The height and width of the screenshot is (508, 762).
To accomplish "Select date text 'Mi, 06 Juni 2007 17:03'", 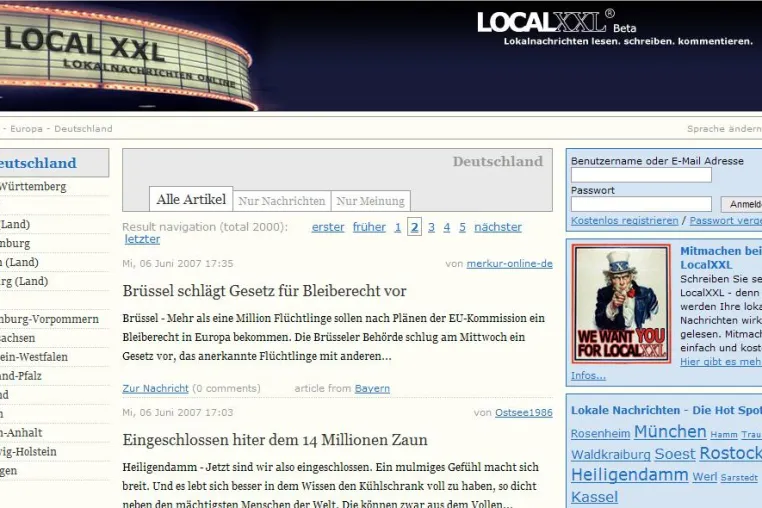I will pos(178,412).
